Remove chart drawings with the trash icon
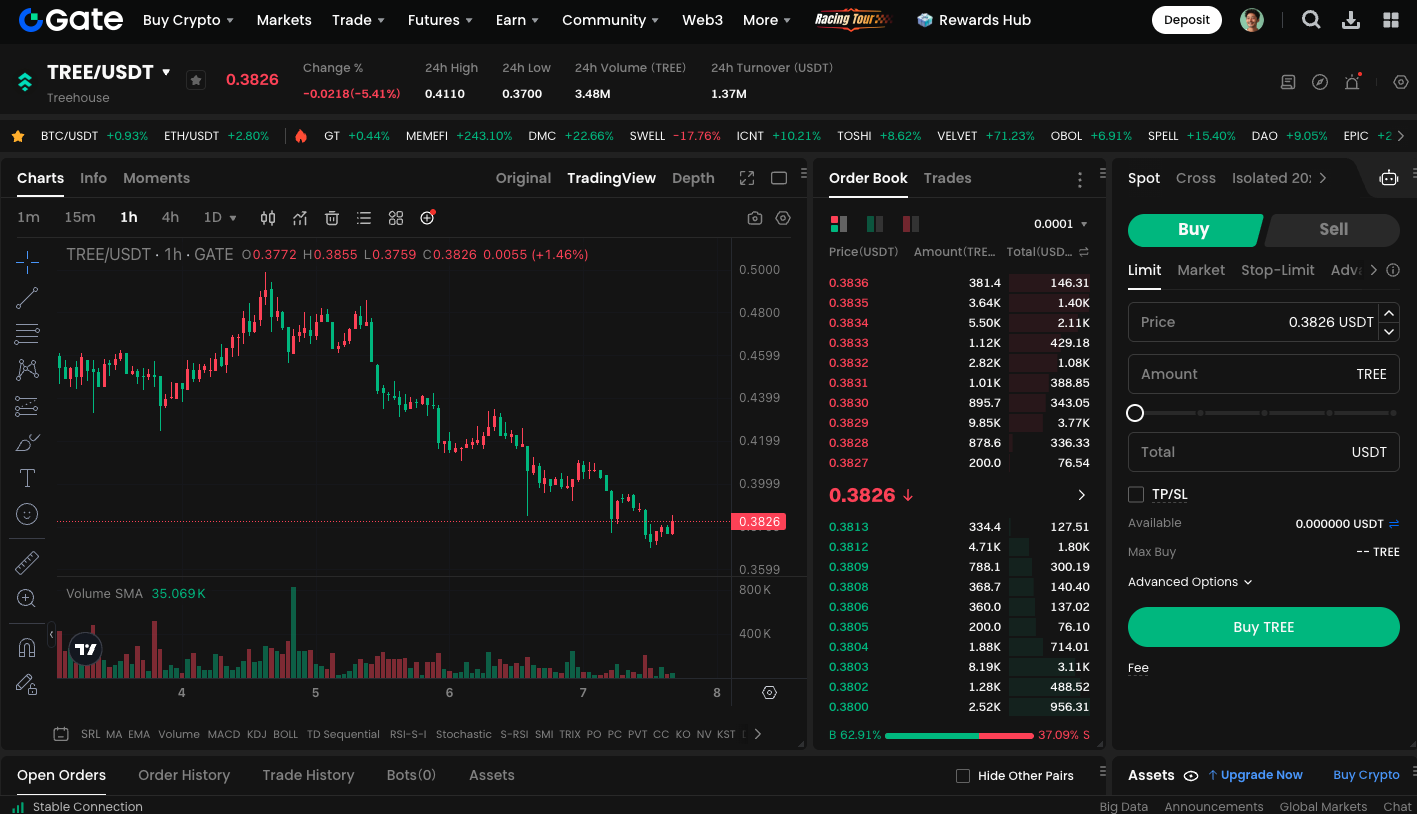 [x=332, y=218]
